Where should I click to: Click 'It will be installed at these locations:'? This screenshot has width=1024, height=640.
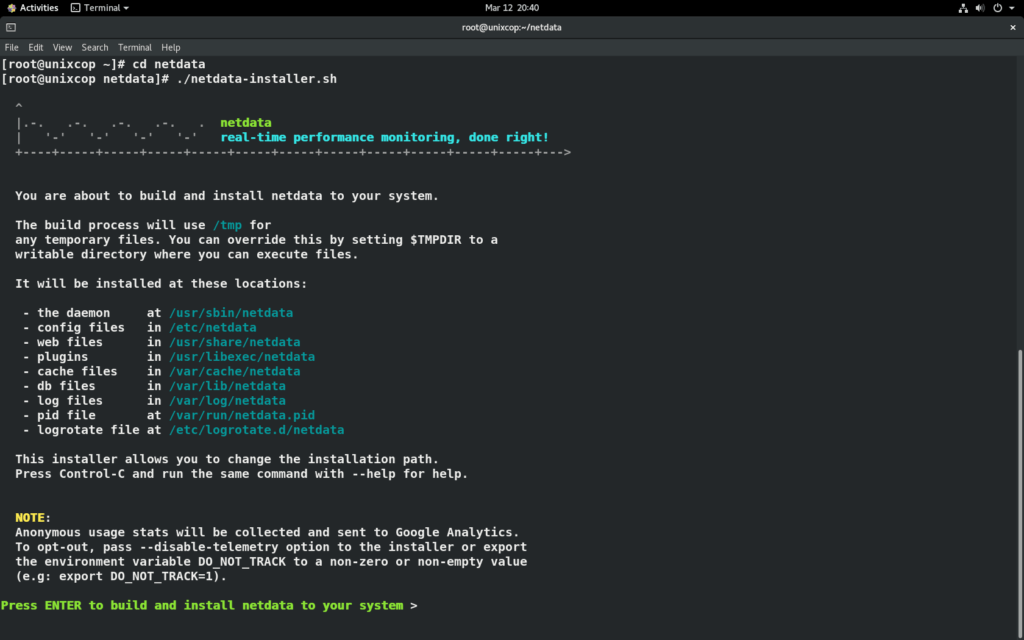161,283
